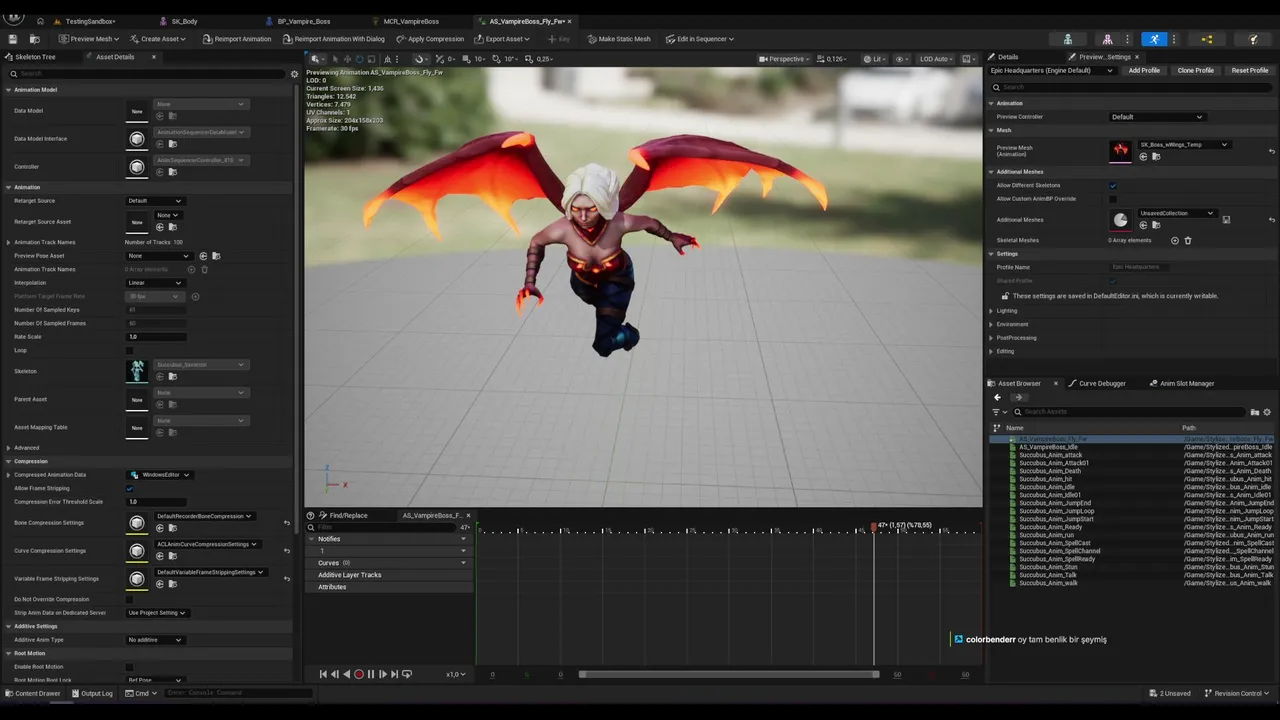Click Make Static Mesh
This screenshot has width=1280, height=720.
pyautogui.click(x=619, y=39)
